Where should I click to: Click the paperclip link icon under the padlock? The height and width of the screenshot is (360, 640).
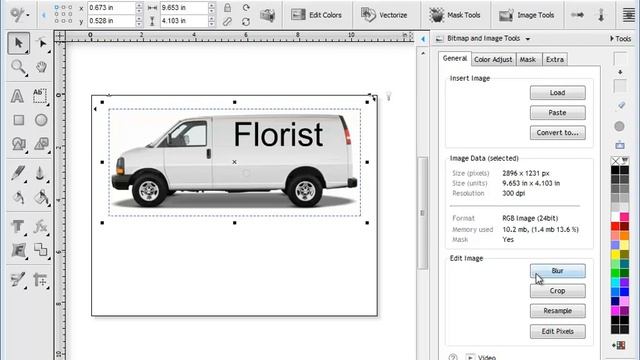click(x=227, y=22)
